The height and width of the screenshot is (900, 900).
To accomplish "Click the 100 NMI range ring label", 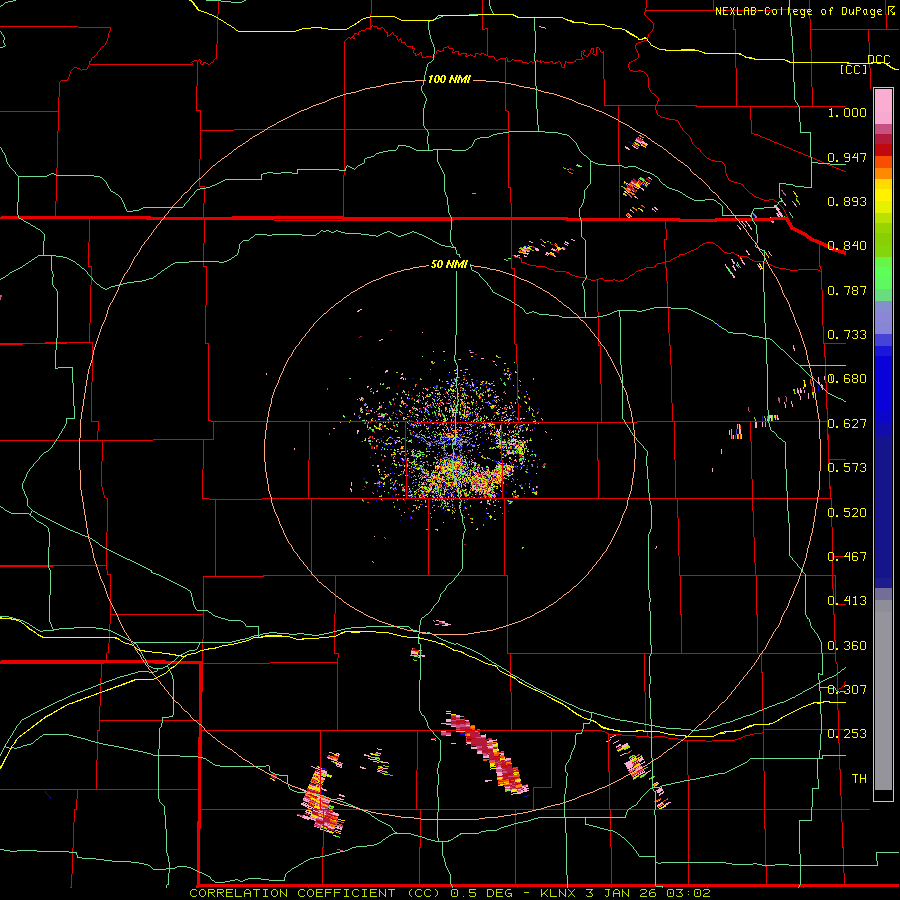I will pyautogui.click(x=449, y=79).
